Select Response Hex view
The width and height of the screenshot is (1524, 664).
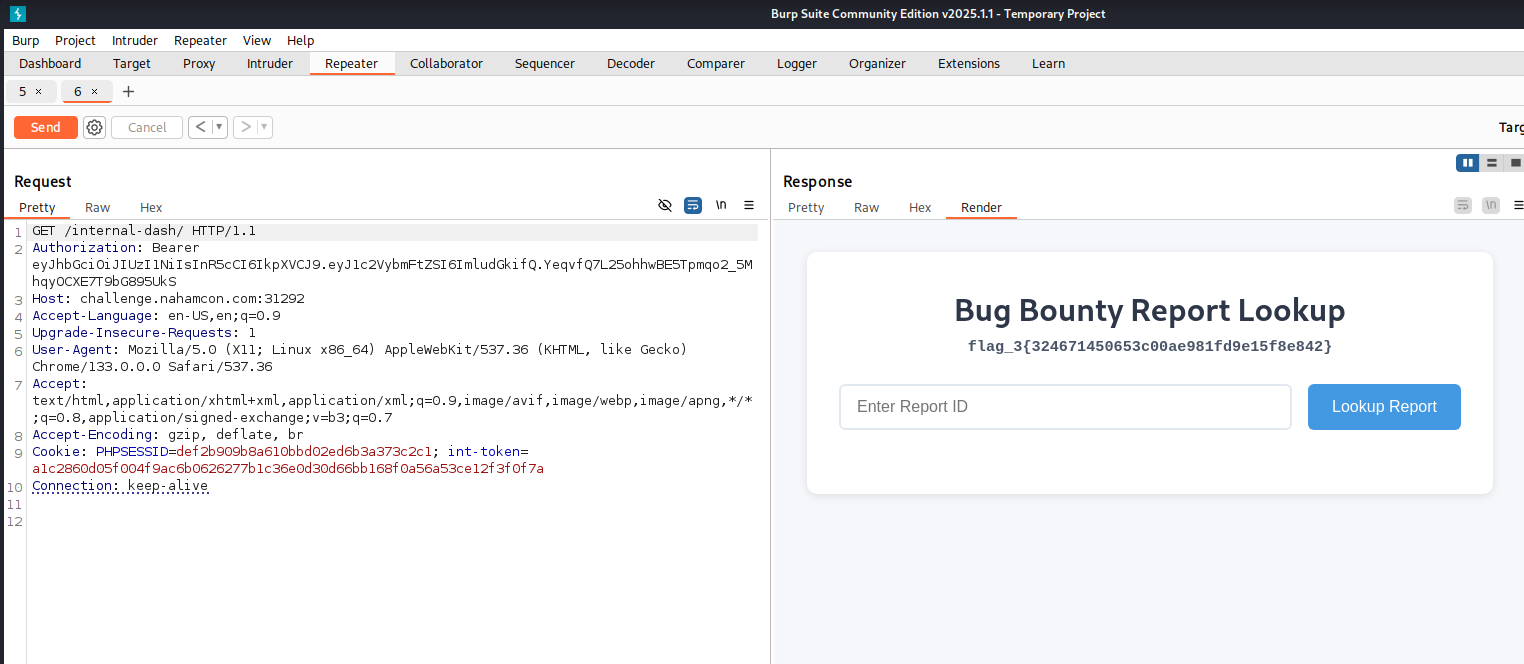(920, 207)
